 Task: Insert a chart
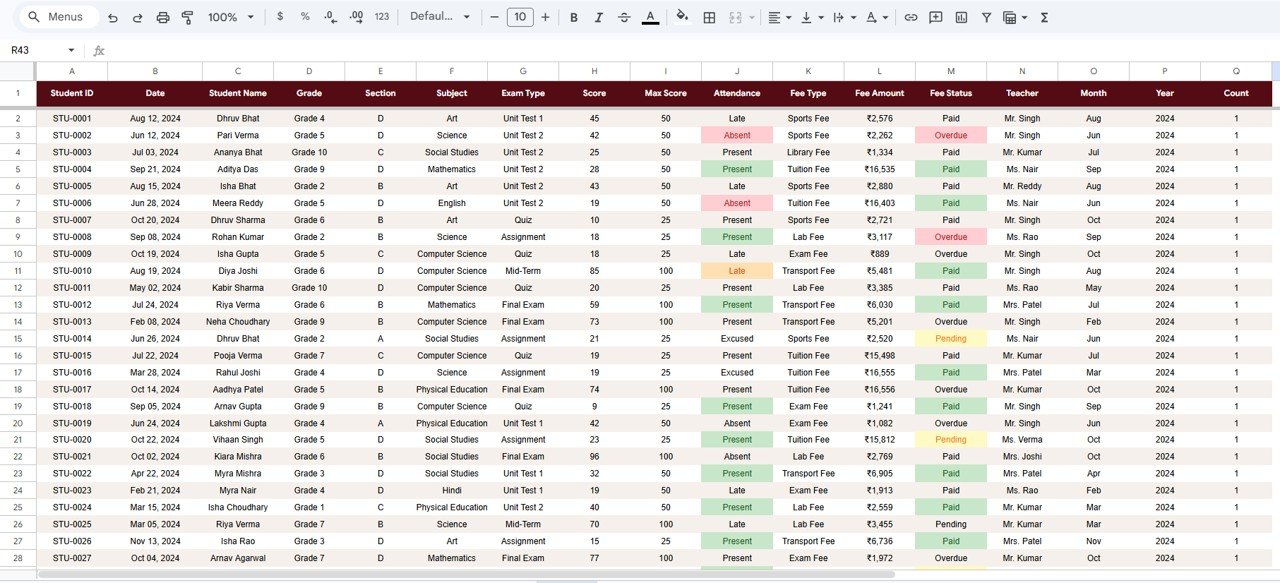click(x=961, y=17)
